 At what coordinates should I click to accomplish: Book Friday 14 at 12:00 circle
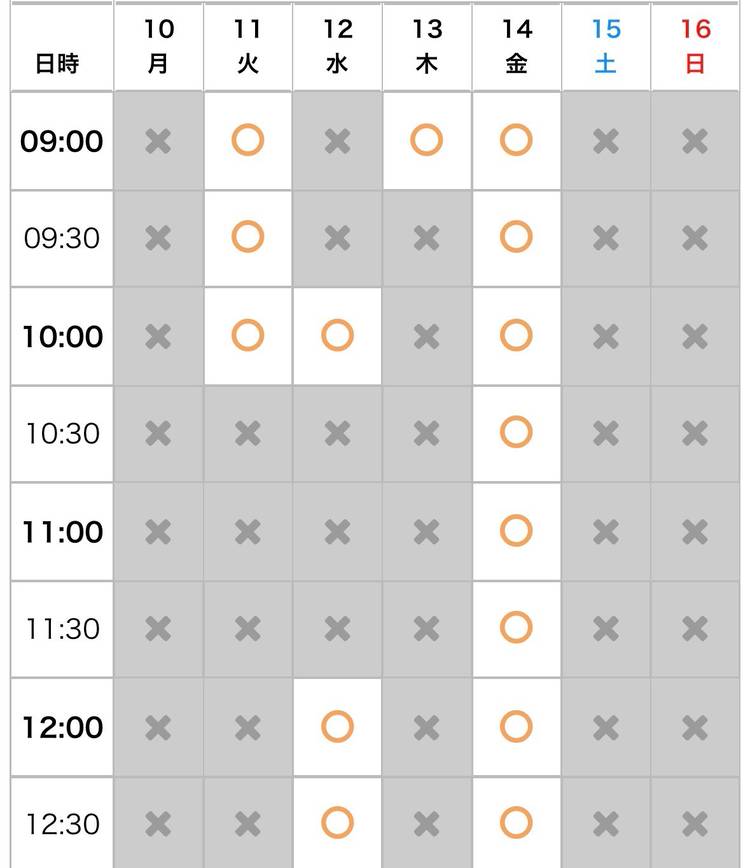click(516, 726)
